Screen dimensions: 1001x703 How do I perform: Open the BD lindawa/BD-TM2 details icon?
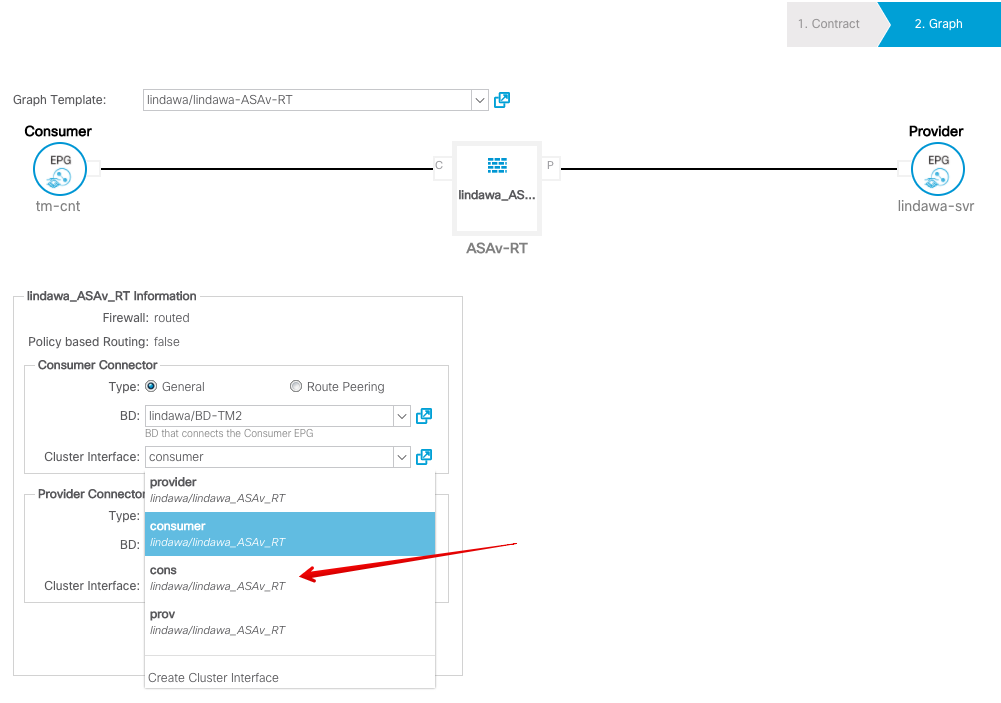click(423, 416)
